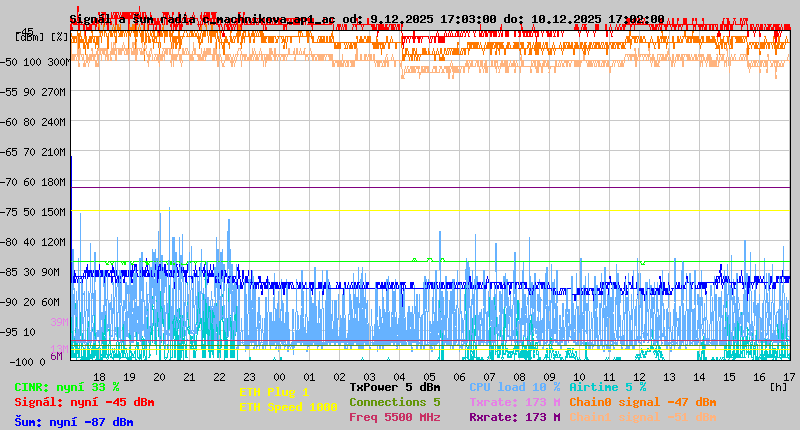Click the Txrate 173 M label
Image resolution: width=800 pixels, height=430 pixels.
[x=514, y=402]
